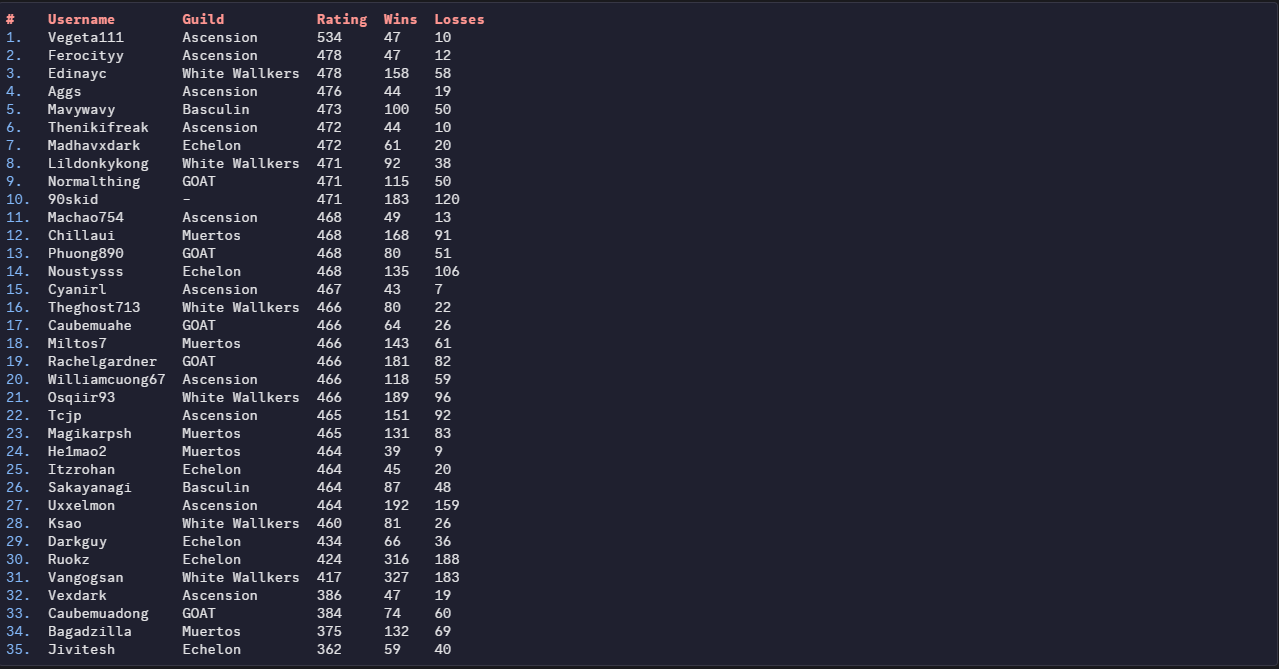Select username Sakayanagi
This screenshot has width=1279, height=669.
pos(90,487)
